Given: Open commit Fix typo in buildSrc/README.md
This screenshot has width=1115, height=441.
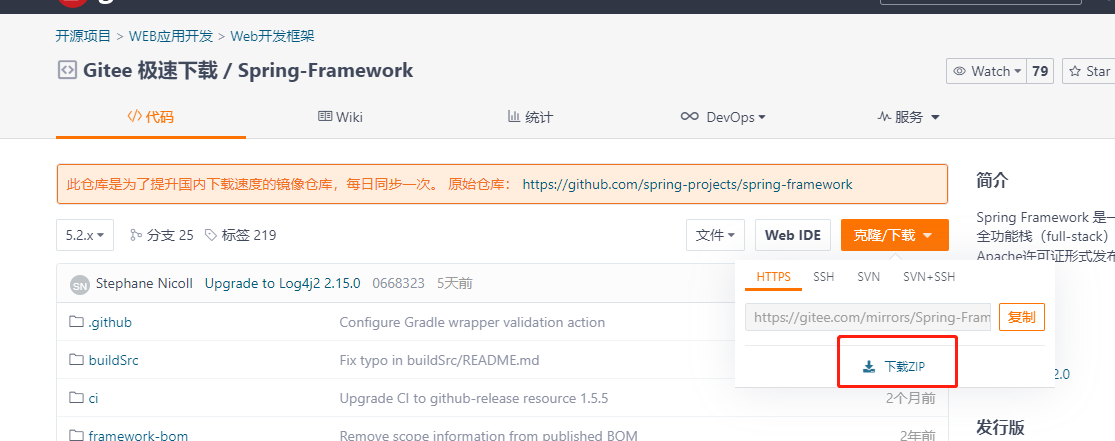Looking at the screenshot, I should [439, 360].
